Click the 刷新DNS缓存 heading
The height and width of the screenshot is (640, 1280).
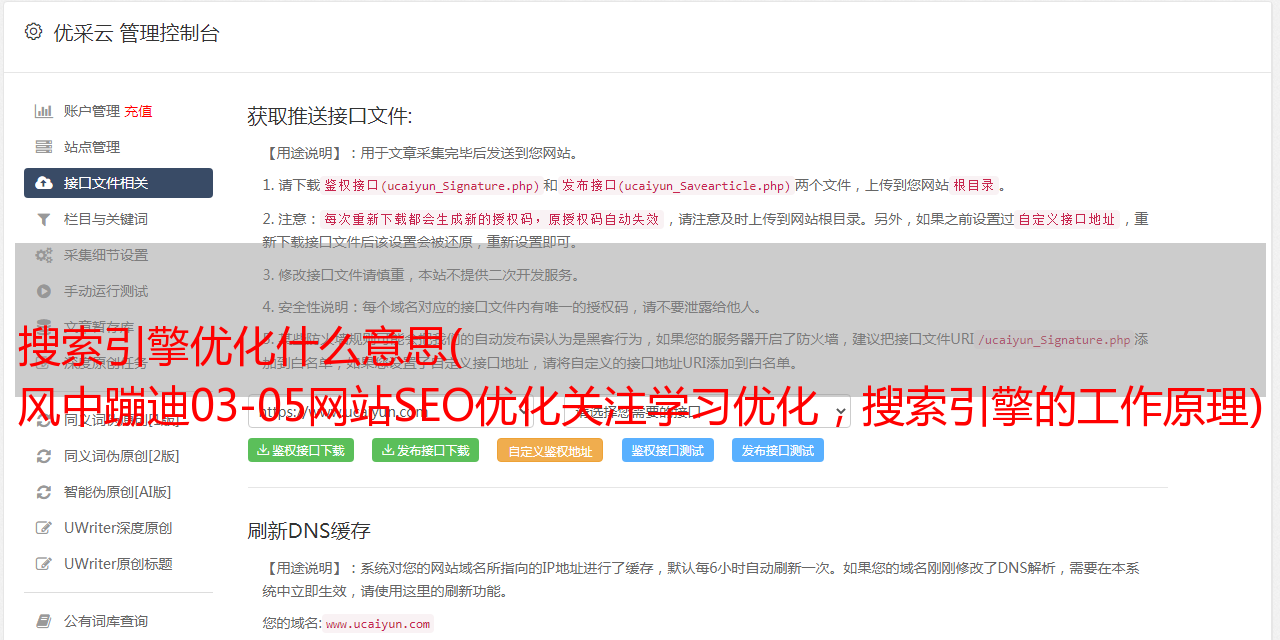[x=309, y=530]
